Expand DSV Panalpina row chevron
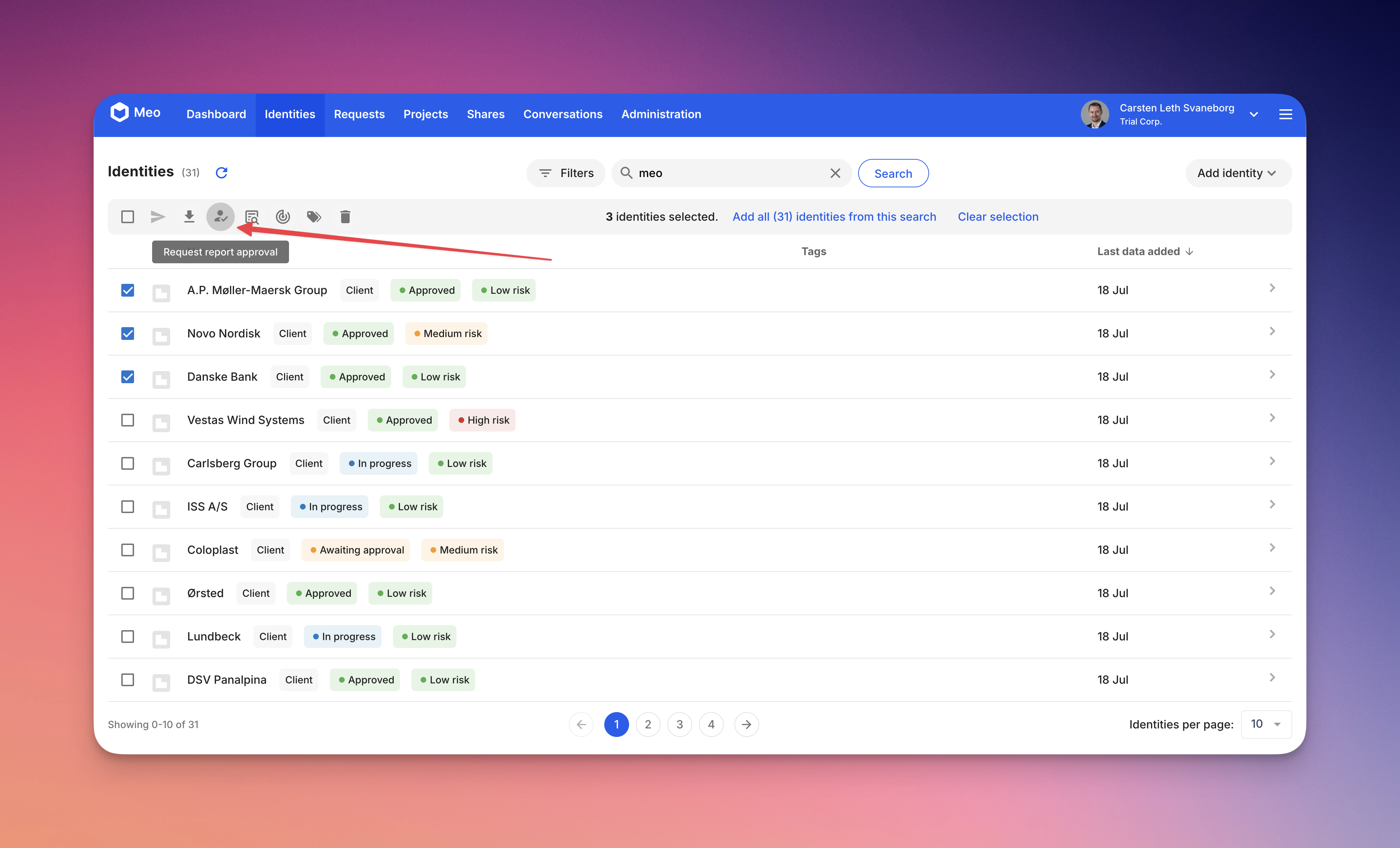The image size is (1400, 848). (1272, 677)
